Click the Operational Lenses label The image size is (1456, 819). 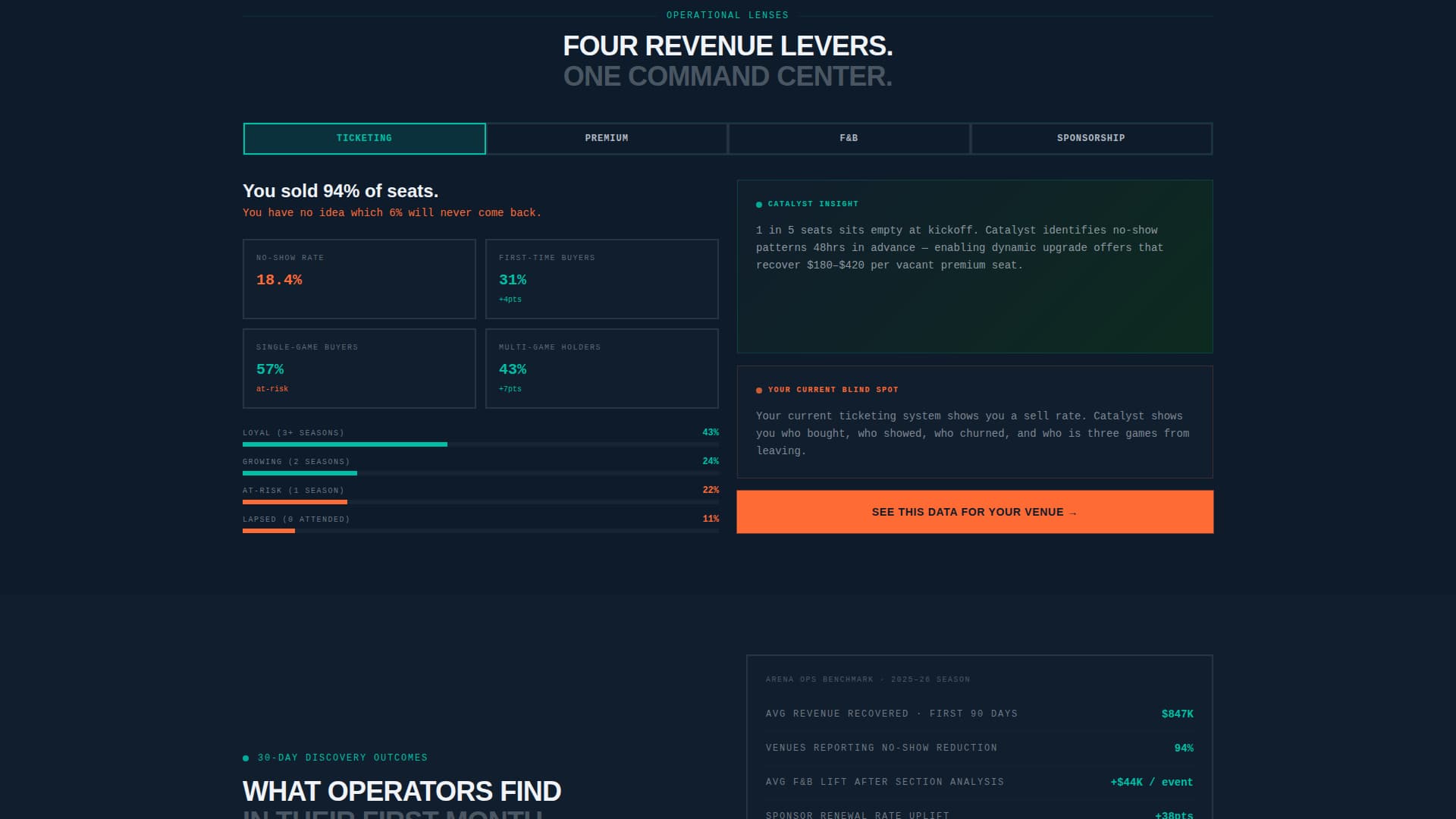coord(727,15)
